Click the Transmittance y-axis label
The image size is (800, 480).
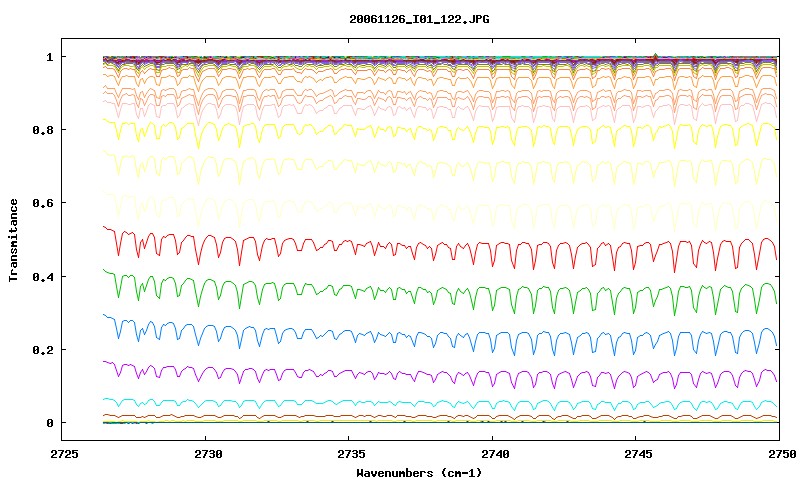point(13,240)
